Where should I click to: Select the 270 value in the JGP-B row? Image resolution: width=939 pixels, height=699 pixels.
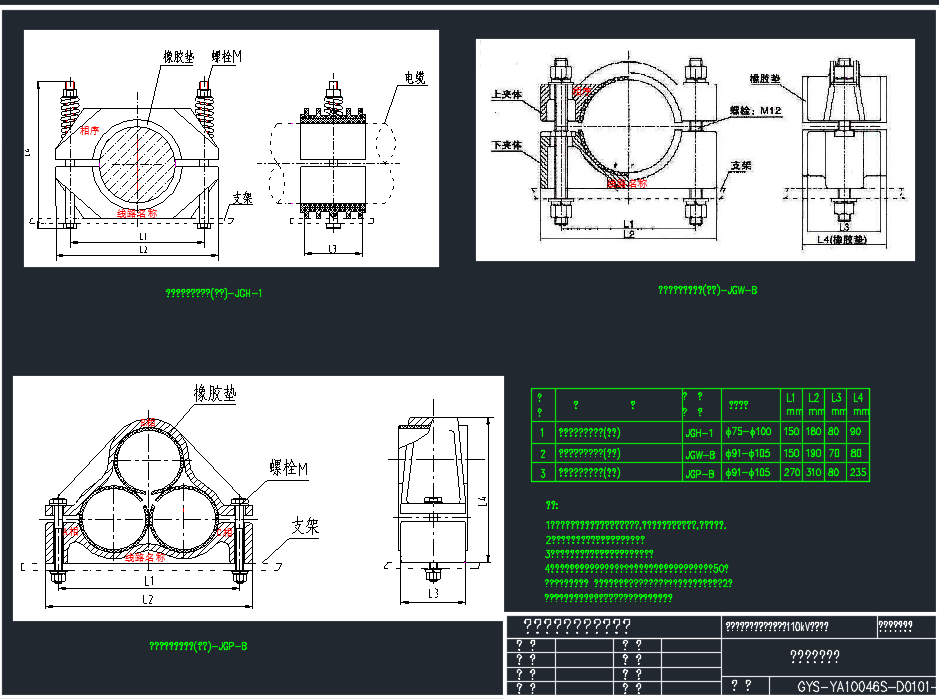tap(792, 472)
